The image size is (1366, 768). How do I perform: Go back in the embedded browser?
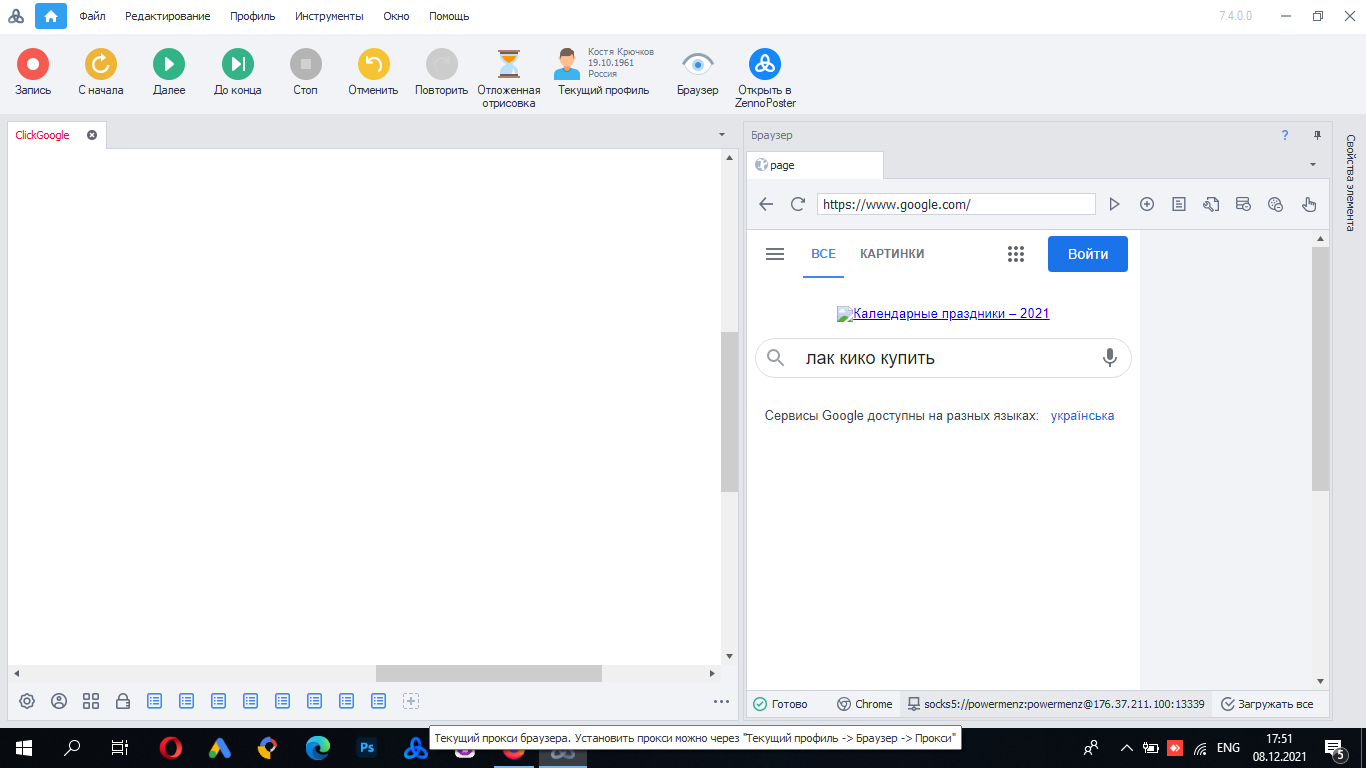click(x=766, y=204)
